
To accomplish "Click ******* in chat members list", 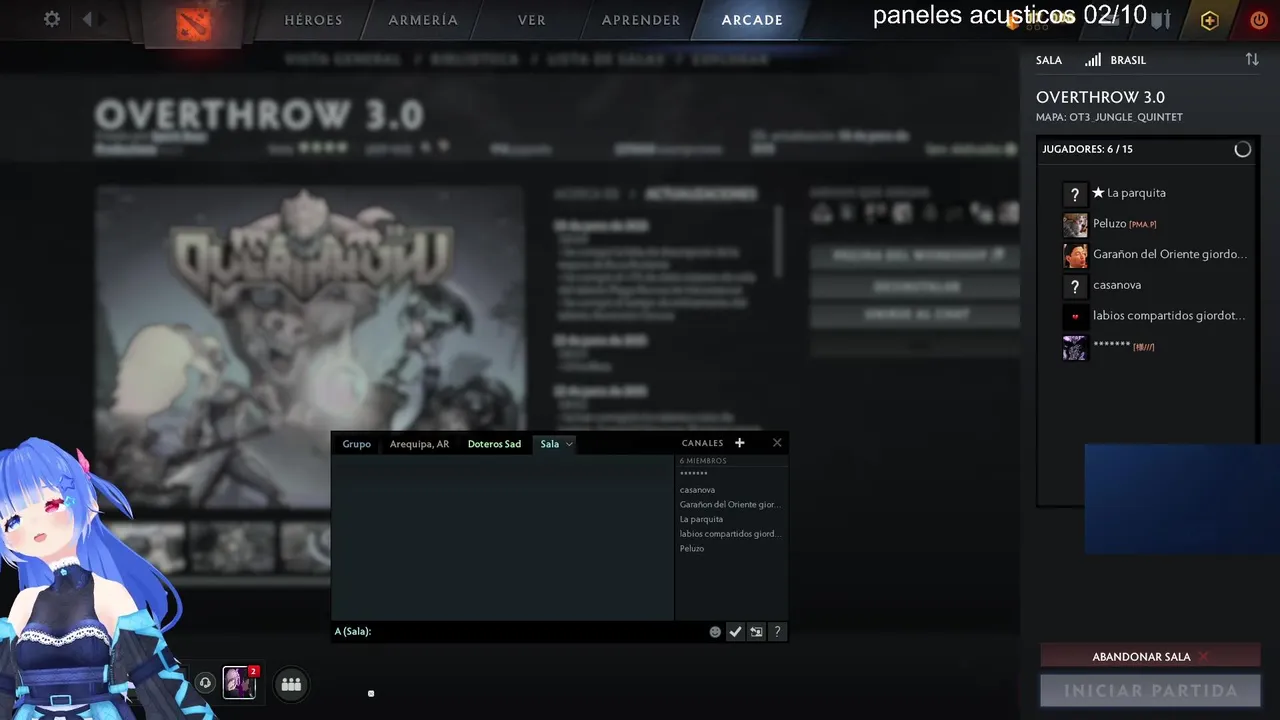I will pyautogui.click(x=693, y=474).
